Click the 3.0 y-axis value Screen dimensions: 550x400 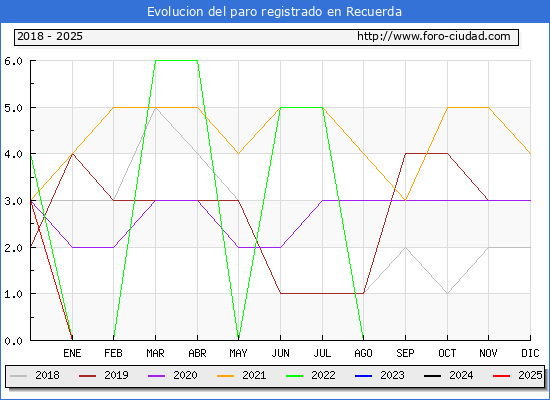click(x=13, y=201)
